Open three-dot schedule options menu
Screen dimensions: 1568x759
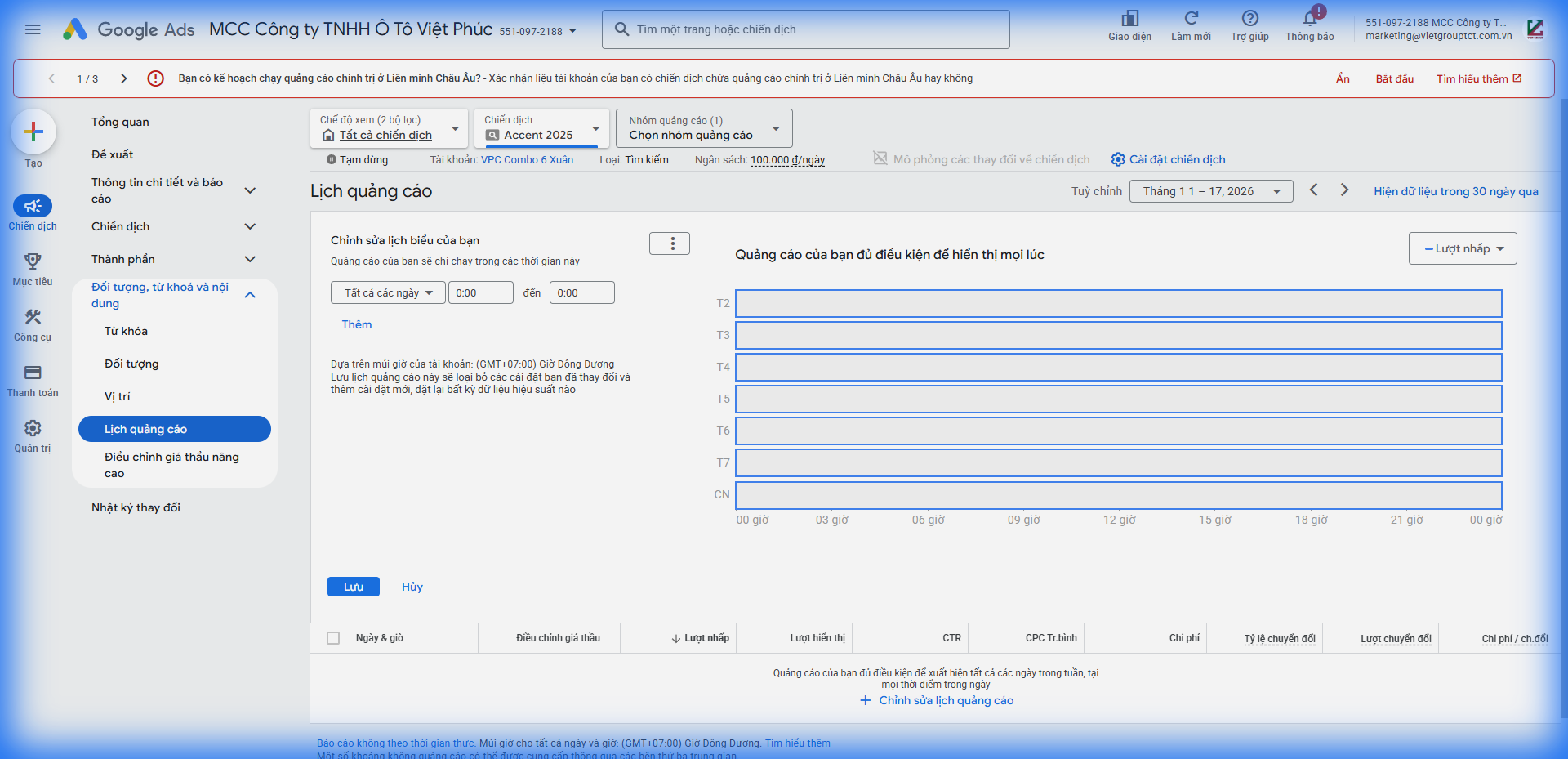670,243
